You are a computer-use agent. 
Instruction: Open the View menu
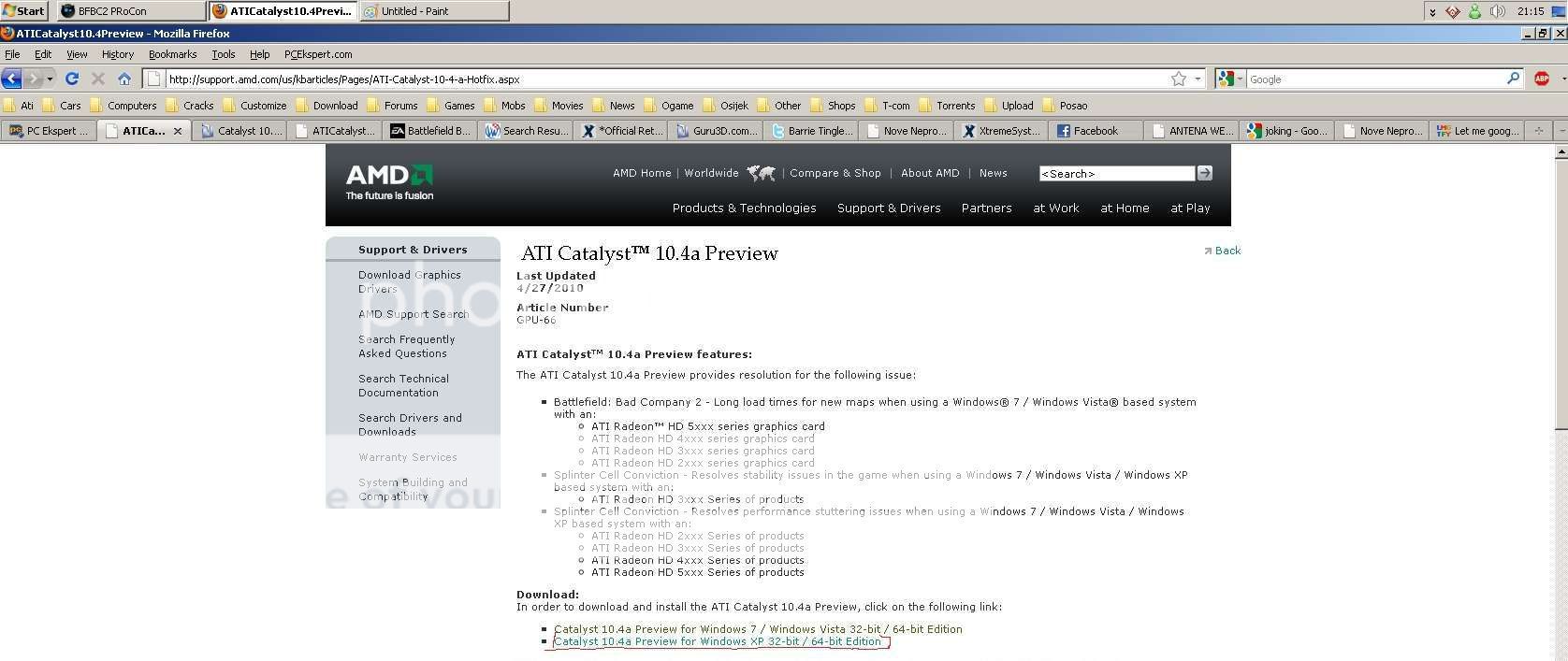(77, 54)
